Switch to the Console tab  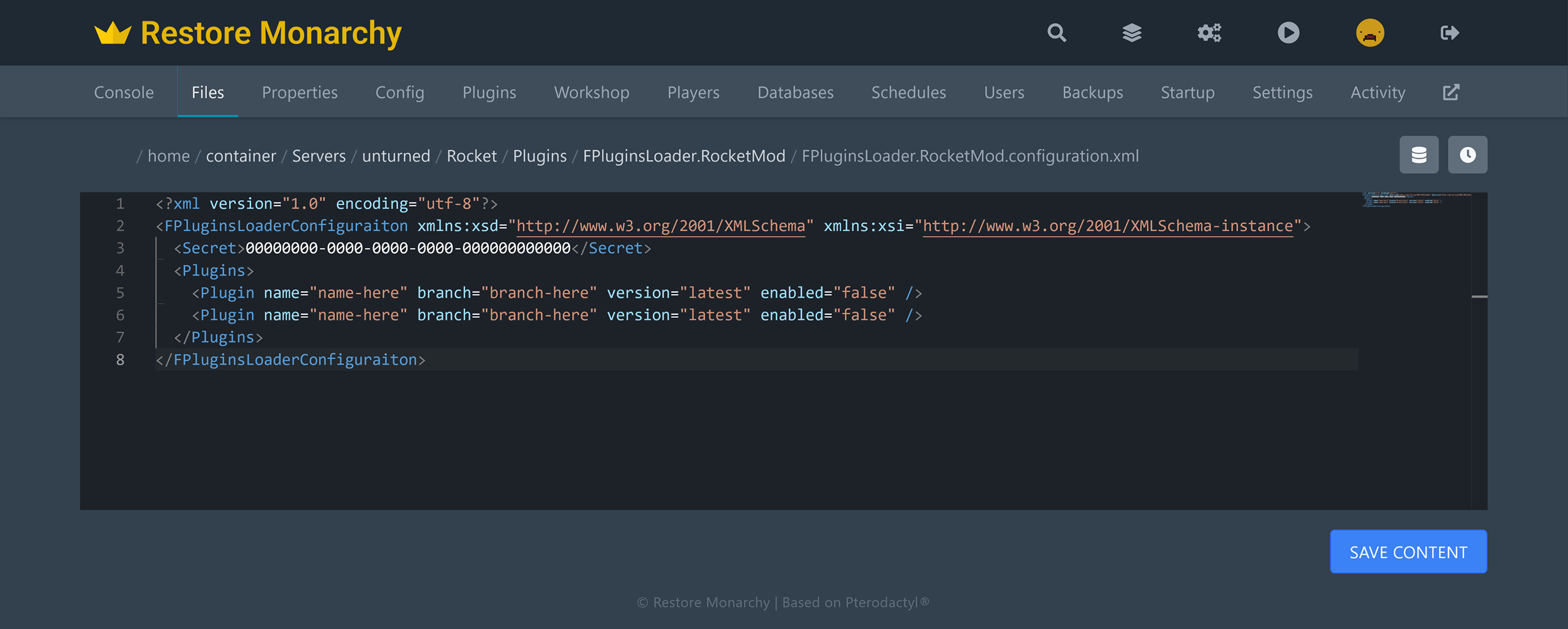tap(124, 92)
